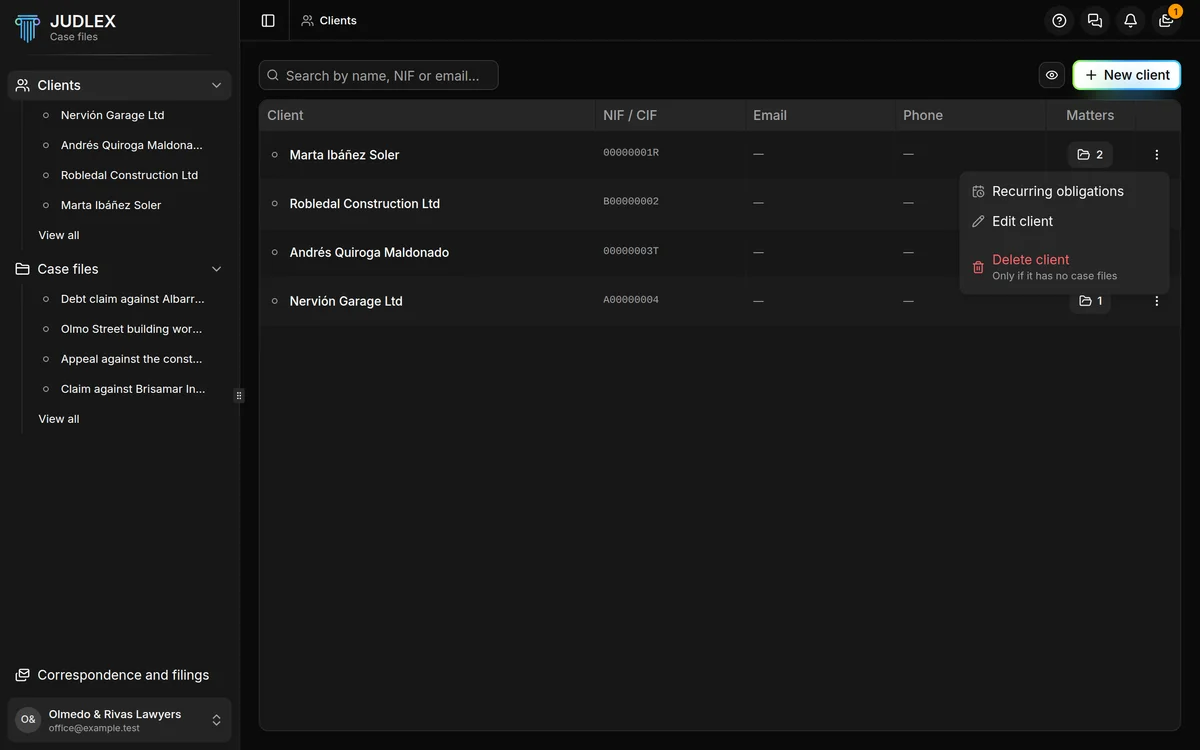The image size is (1200, 750).
Task: Open Claim against Brisamar In... case file
Action: pyautogui.click(x=133, y=389)
